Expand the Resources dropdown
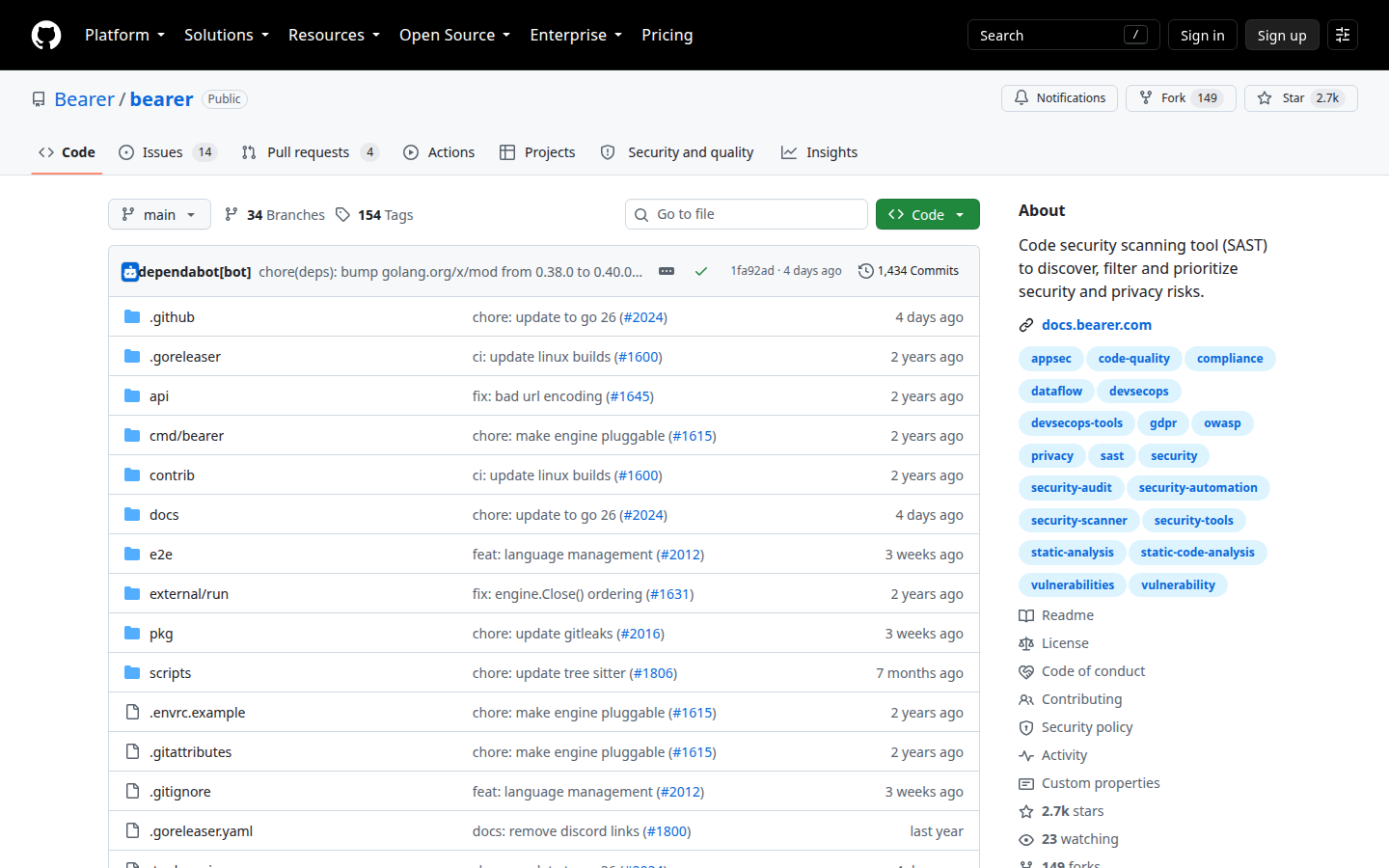 coord(334,35)
